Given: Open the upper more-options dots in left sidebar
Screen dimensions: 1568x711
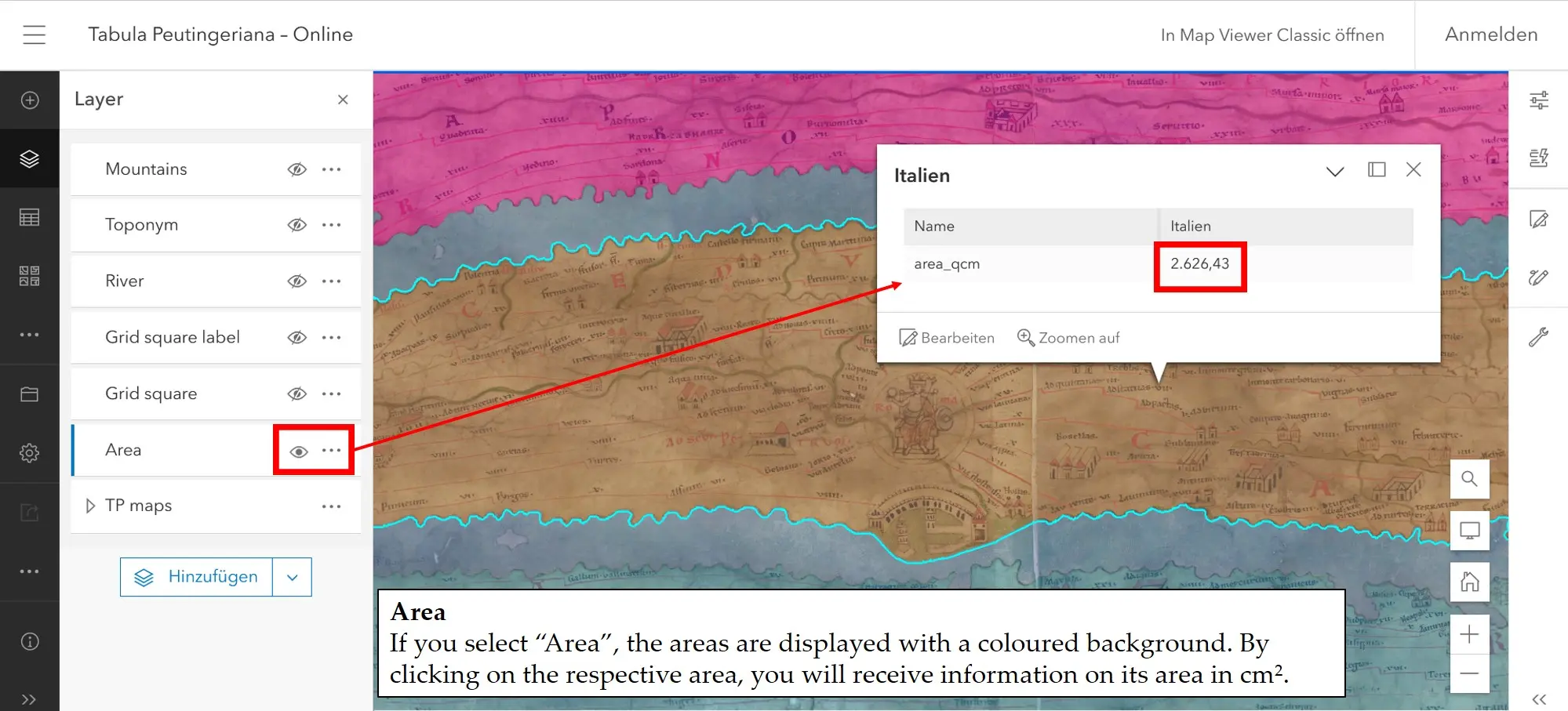Looking at the screenshot, I should (x=30, y=335).
